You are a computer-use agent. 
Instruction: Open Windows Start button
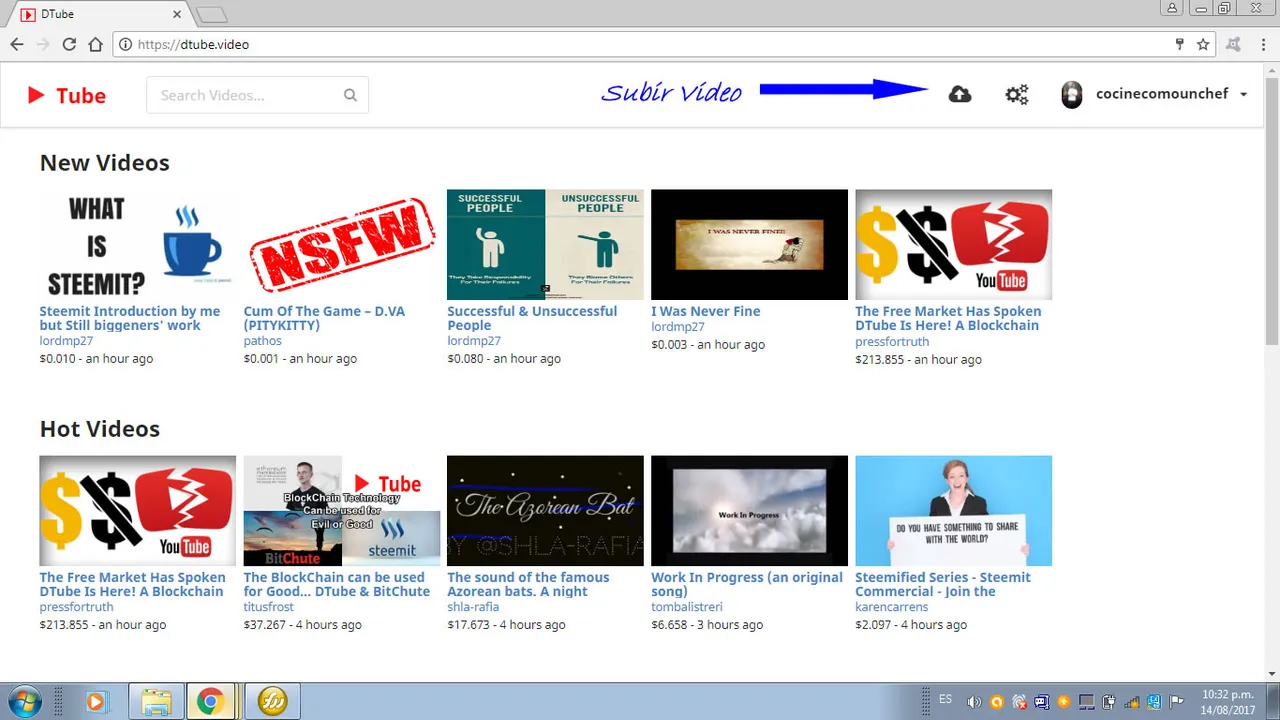point(25,701)
